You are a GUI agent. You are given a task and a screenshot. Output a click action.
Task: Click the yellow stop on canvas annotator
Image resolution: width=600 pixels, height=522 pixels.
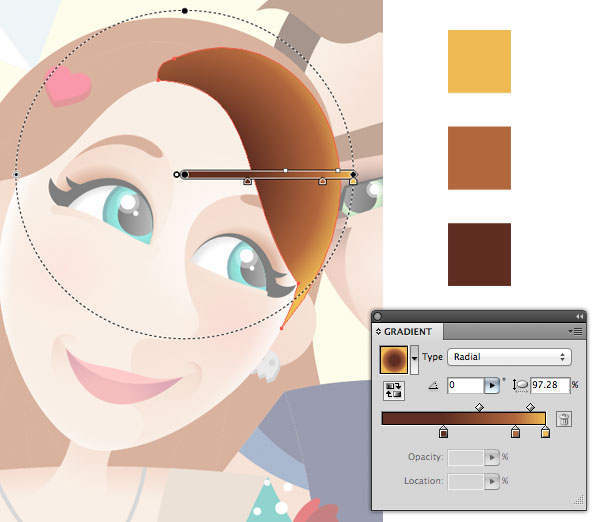(x=353, y=181)
